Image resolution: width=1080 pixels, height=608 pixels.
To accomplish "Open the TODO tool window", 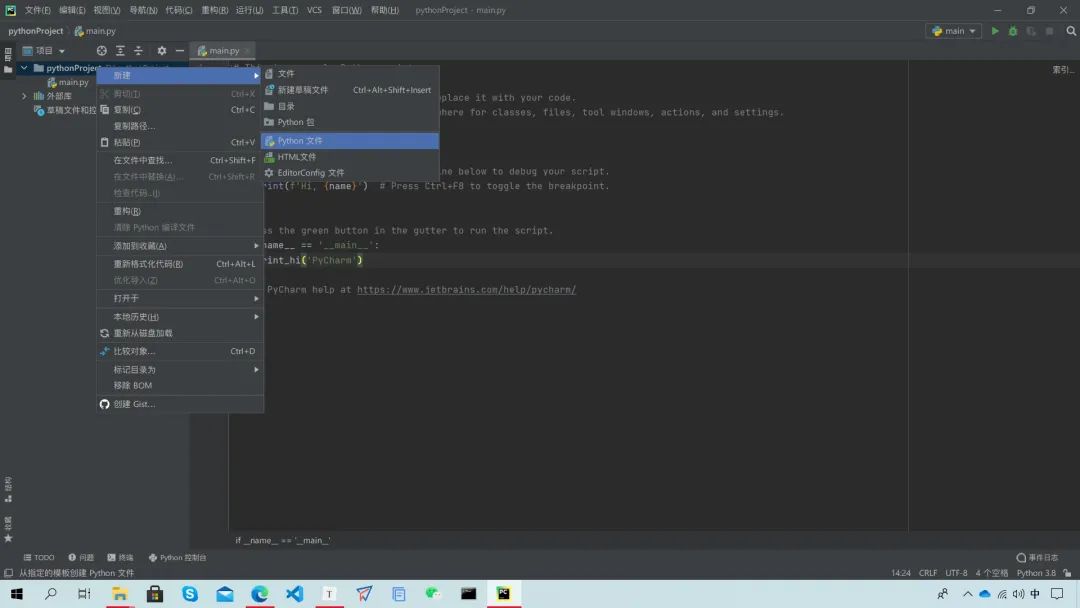I will [x=39, y=558].
